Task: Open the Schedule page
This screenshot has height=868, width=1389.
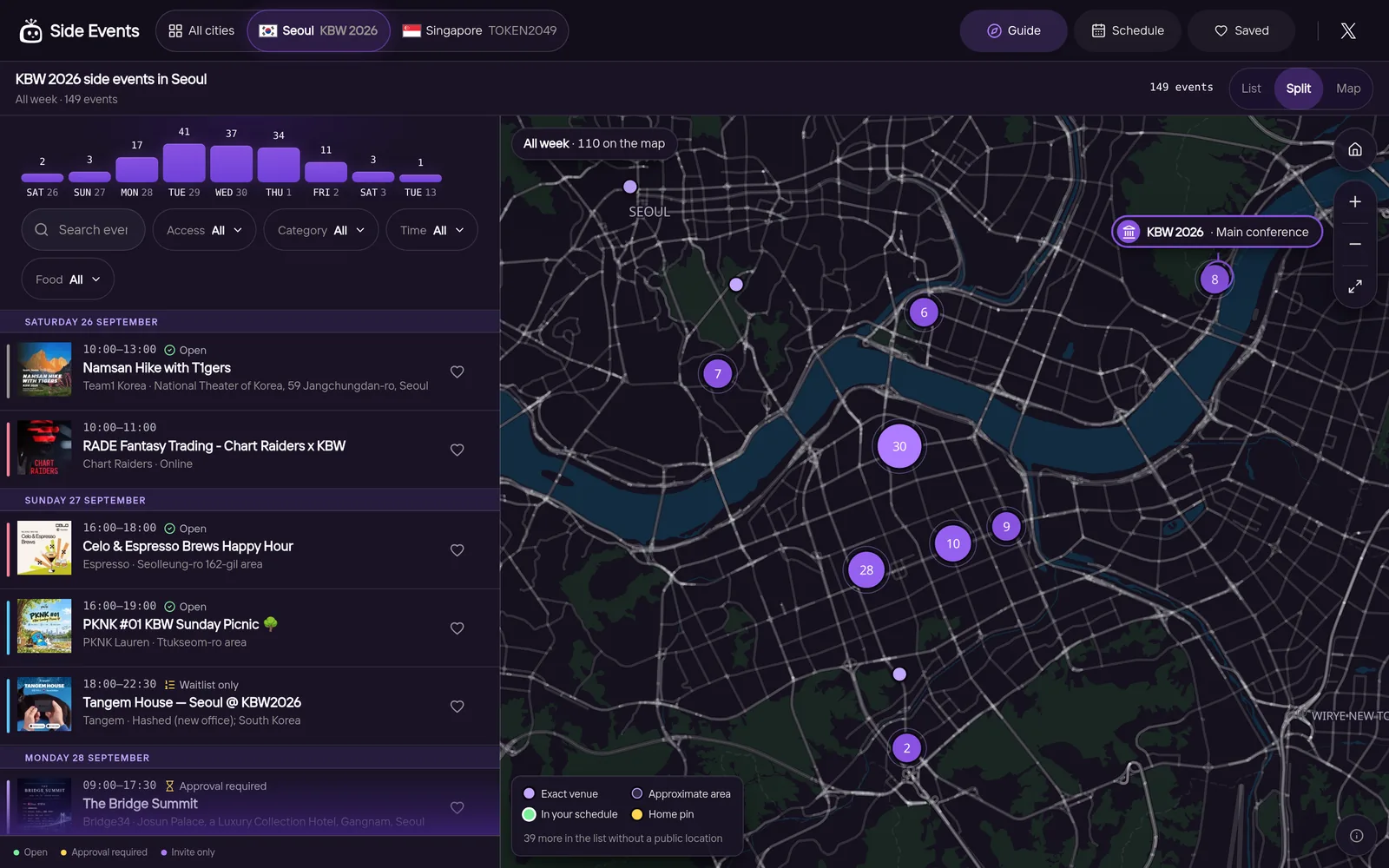Action: tap(1128, 31)
